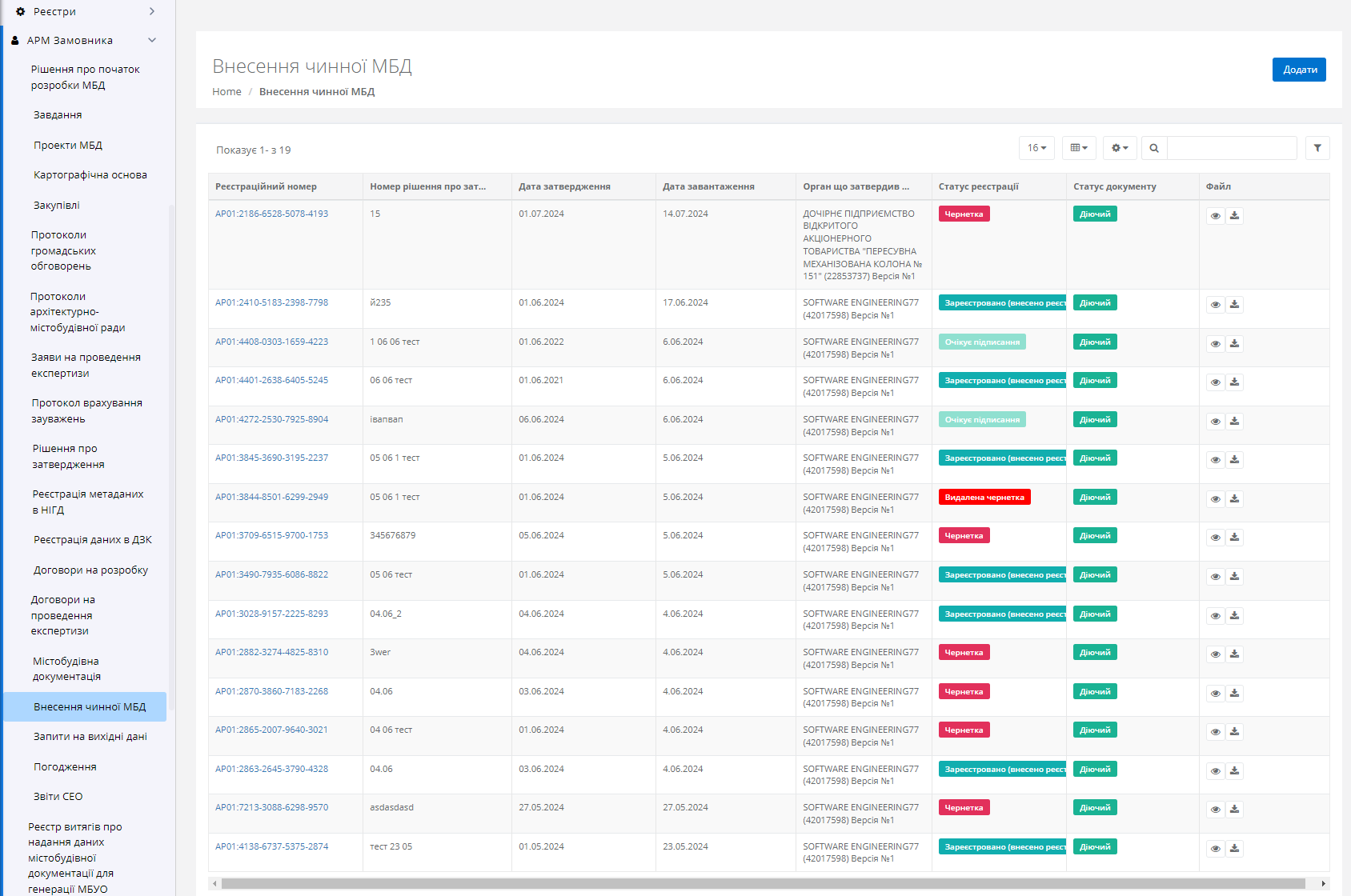
Task: Open the table columns view dropdown
Action: tap(1079, 148)
